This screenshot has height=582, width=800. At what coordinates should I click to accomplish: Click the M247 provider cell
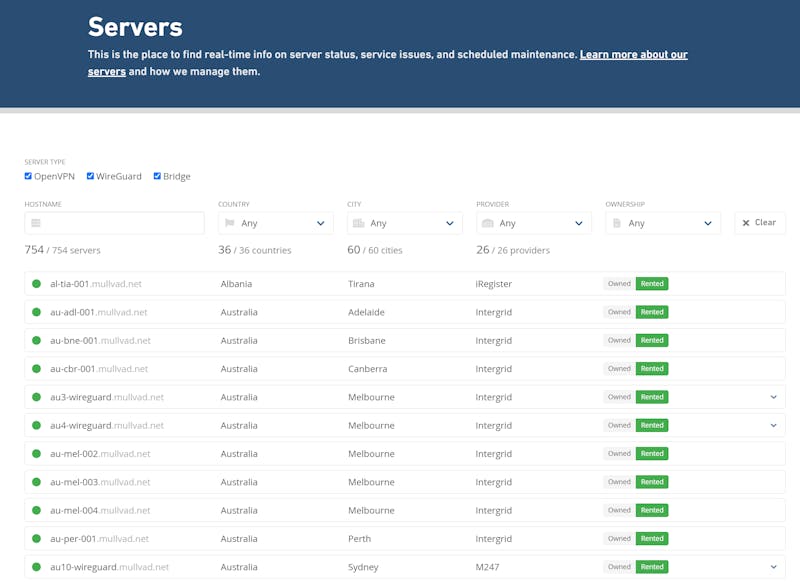coord(487,567)
